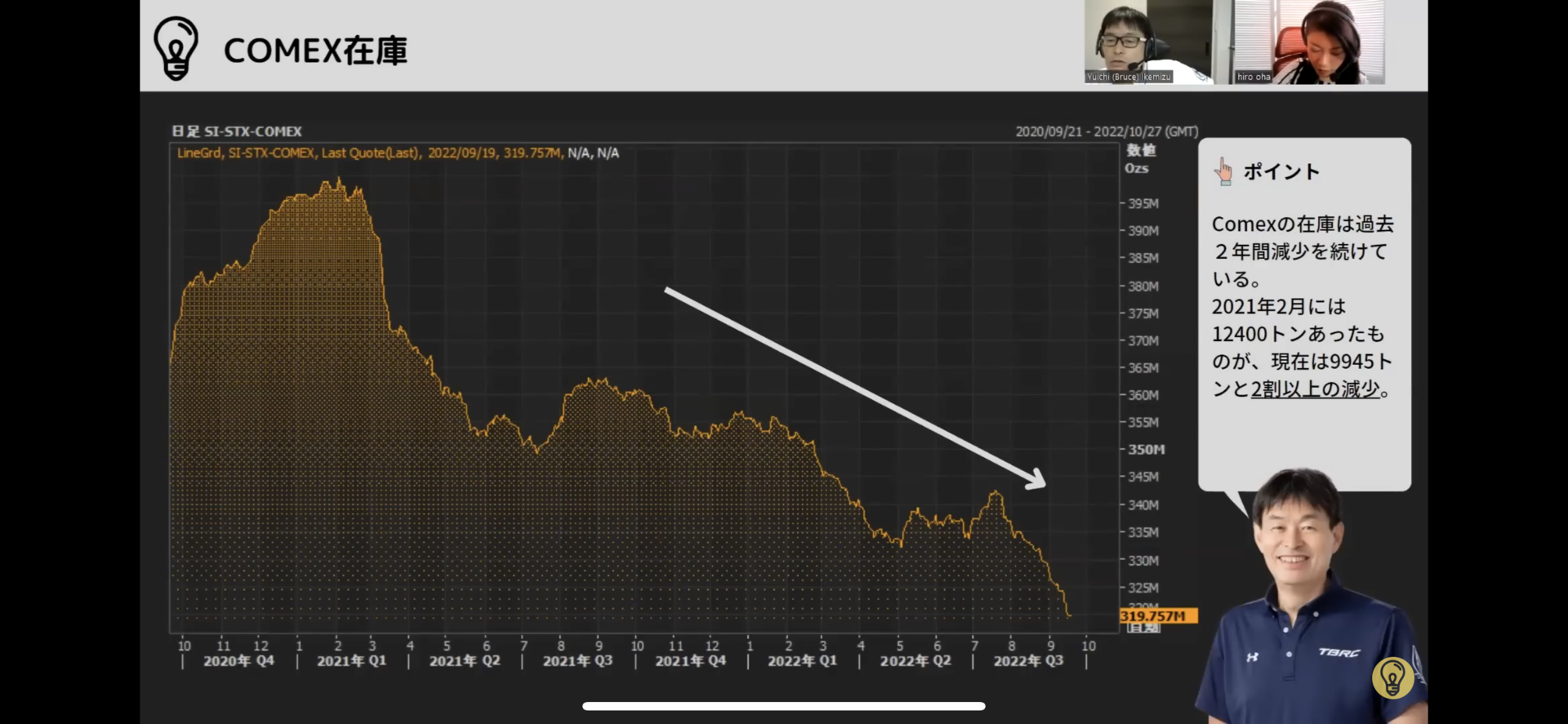
Task: Click the underlined '2割以上の減少' text
Action: point(1315,389)
